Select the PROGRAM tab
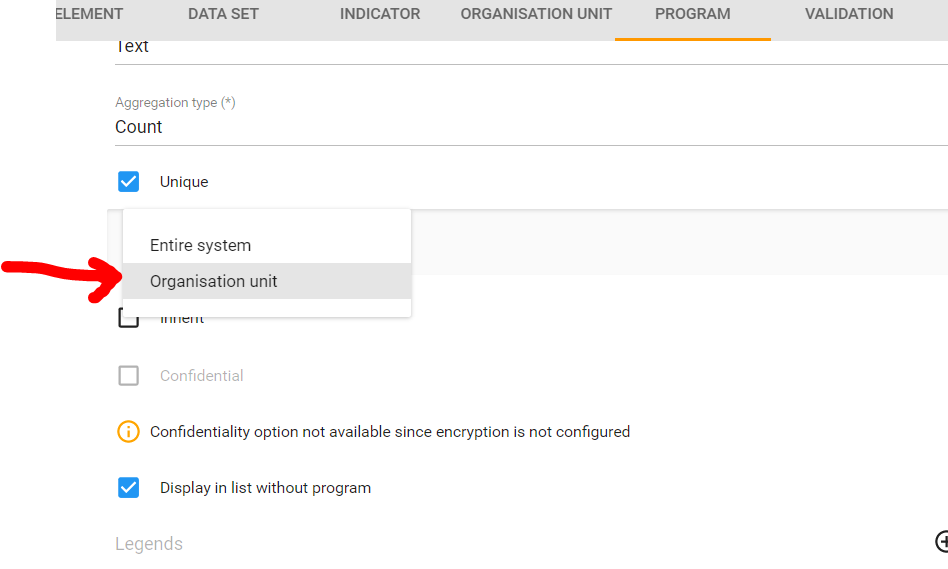This screenshot has width=948, height=569. tap(692, 14)
